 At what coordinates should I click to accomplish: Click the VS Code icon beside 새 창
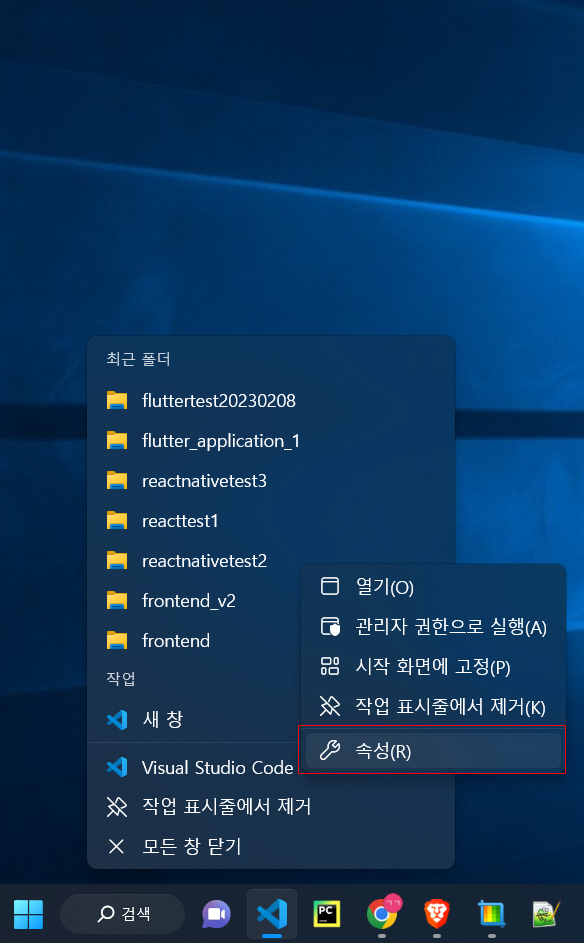[x=117, y=719]
